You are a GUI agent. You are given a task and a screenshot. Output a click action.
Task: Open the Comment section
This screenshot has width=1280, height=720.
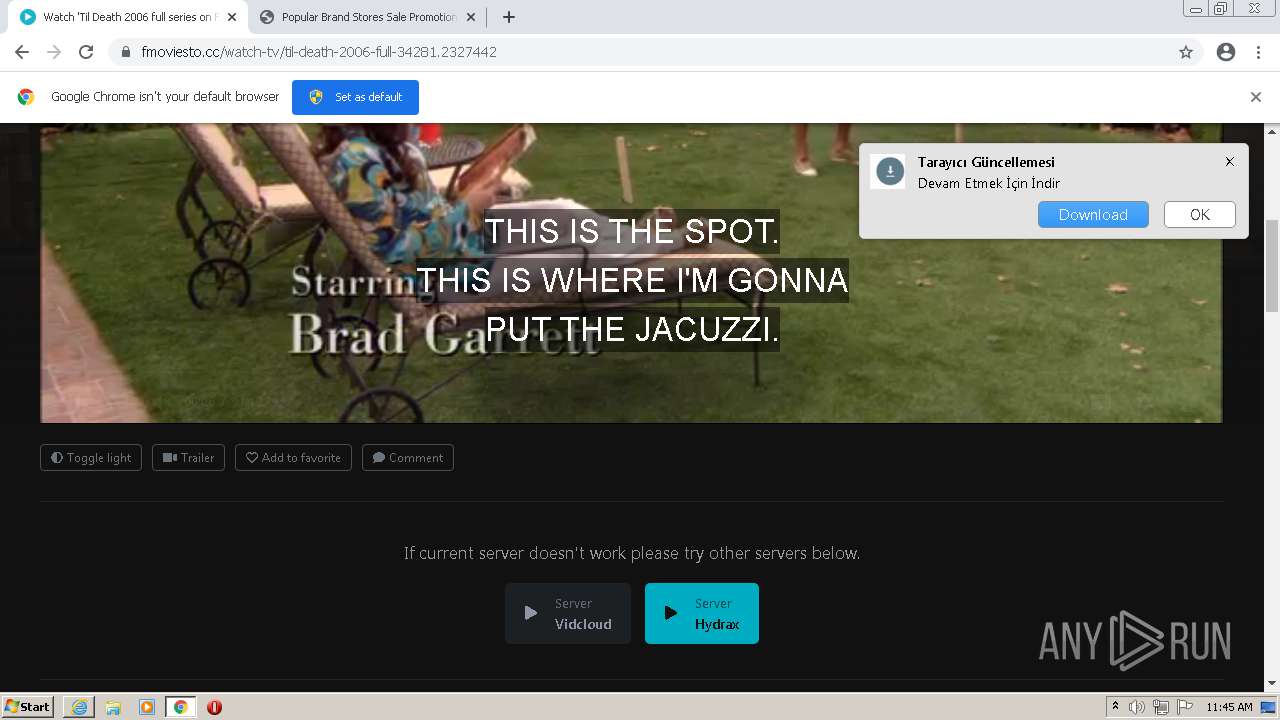pos(407,458)
